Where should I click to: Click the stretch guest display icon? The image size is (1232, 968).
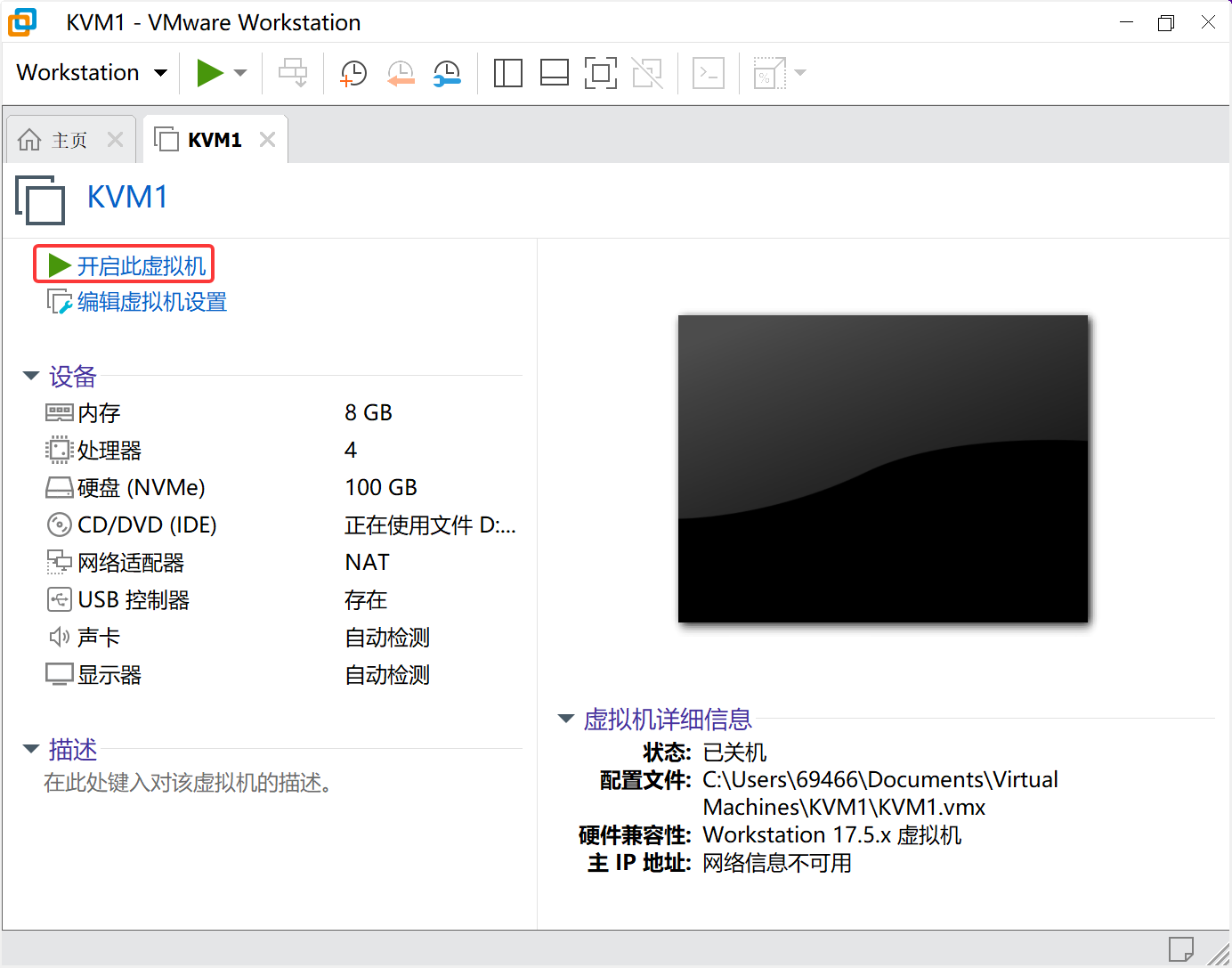769,73
